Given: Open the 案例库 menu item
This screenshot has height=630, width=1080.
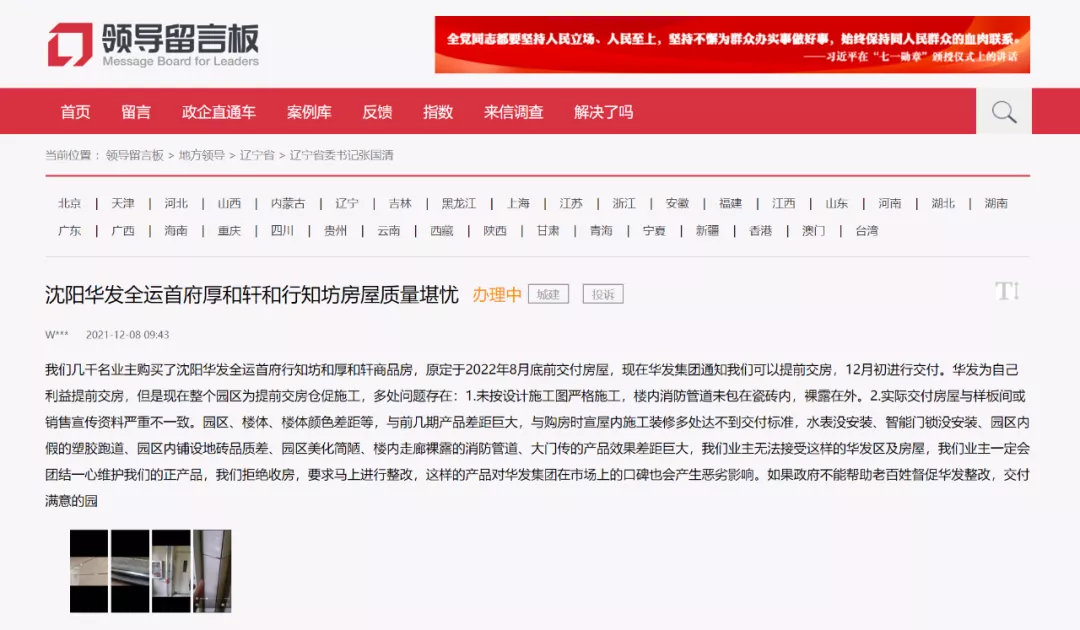Looking at the screenshot, I should coord(309,112).
